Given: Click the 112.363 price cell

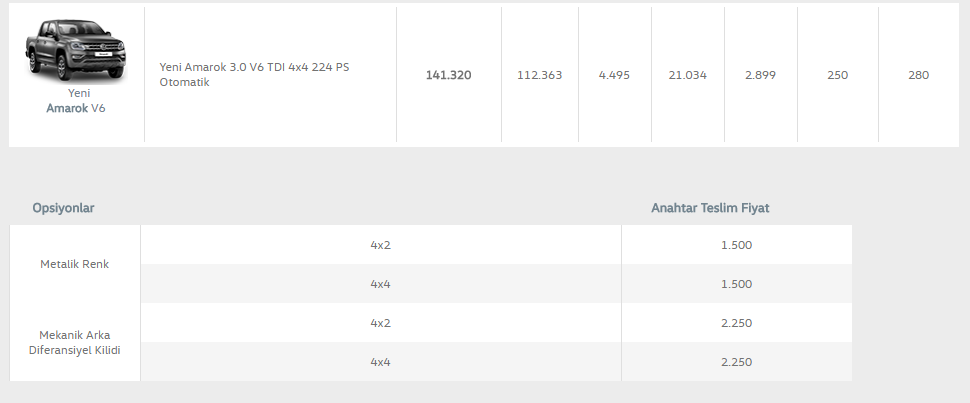Looking at the screenshot, I should [539, 75].
